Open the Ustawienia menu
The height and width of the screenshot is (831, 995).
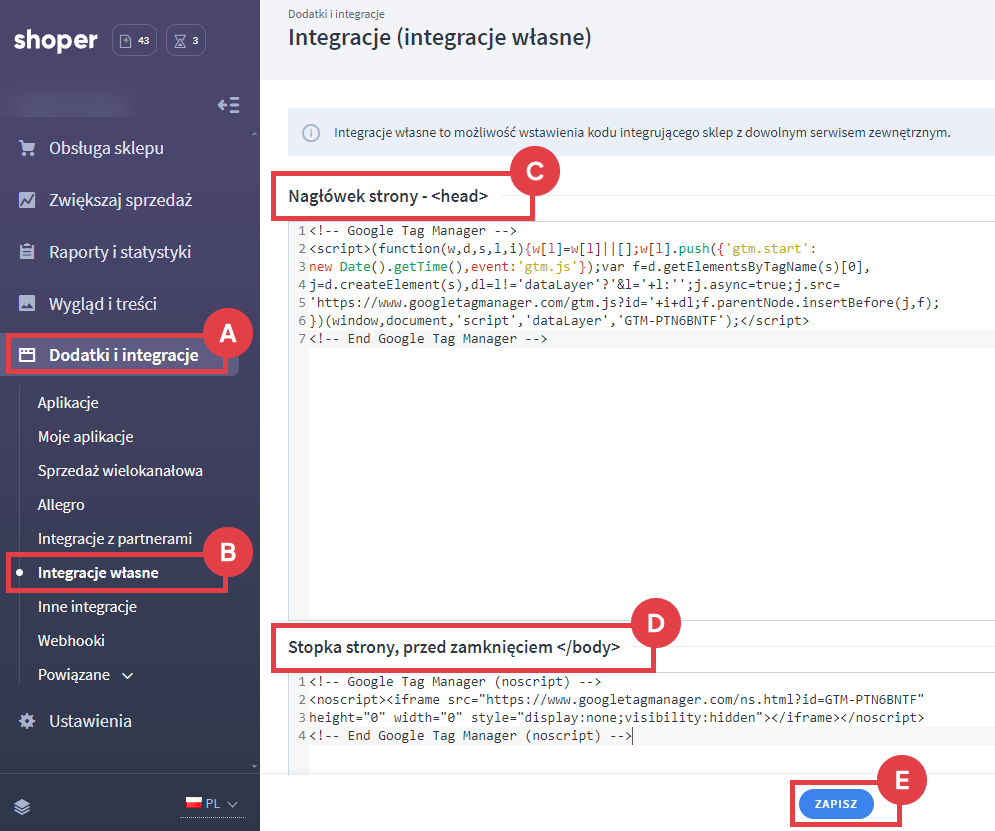90,721
